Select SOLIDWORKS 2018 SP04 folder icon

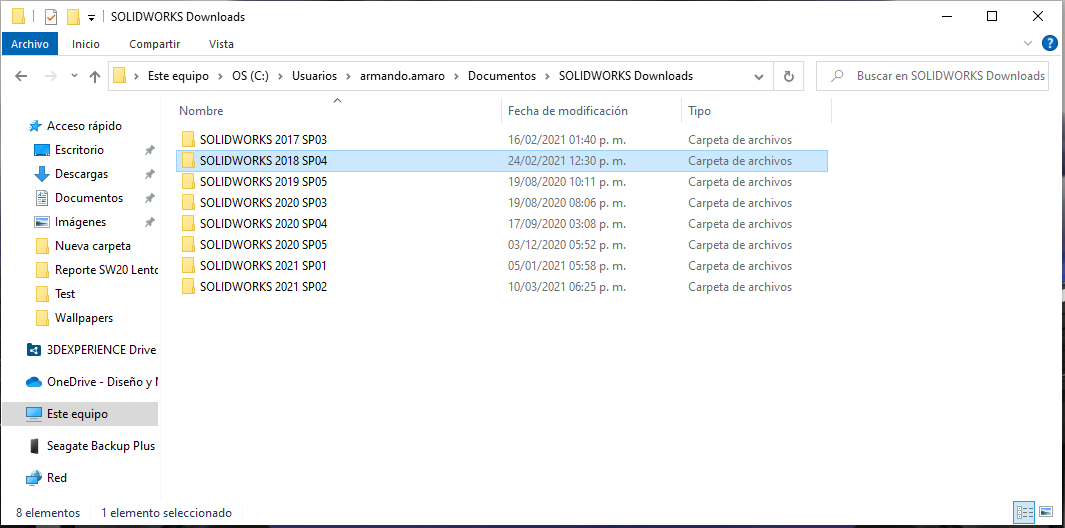(x=188, y=160)
